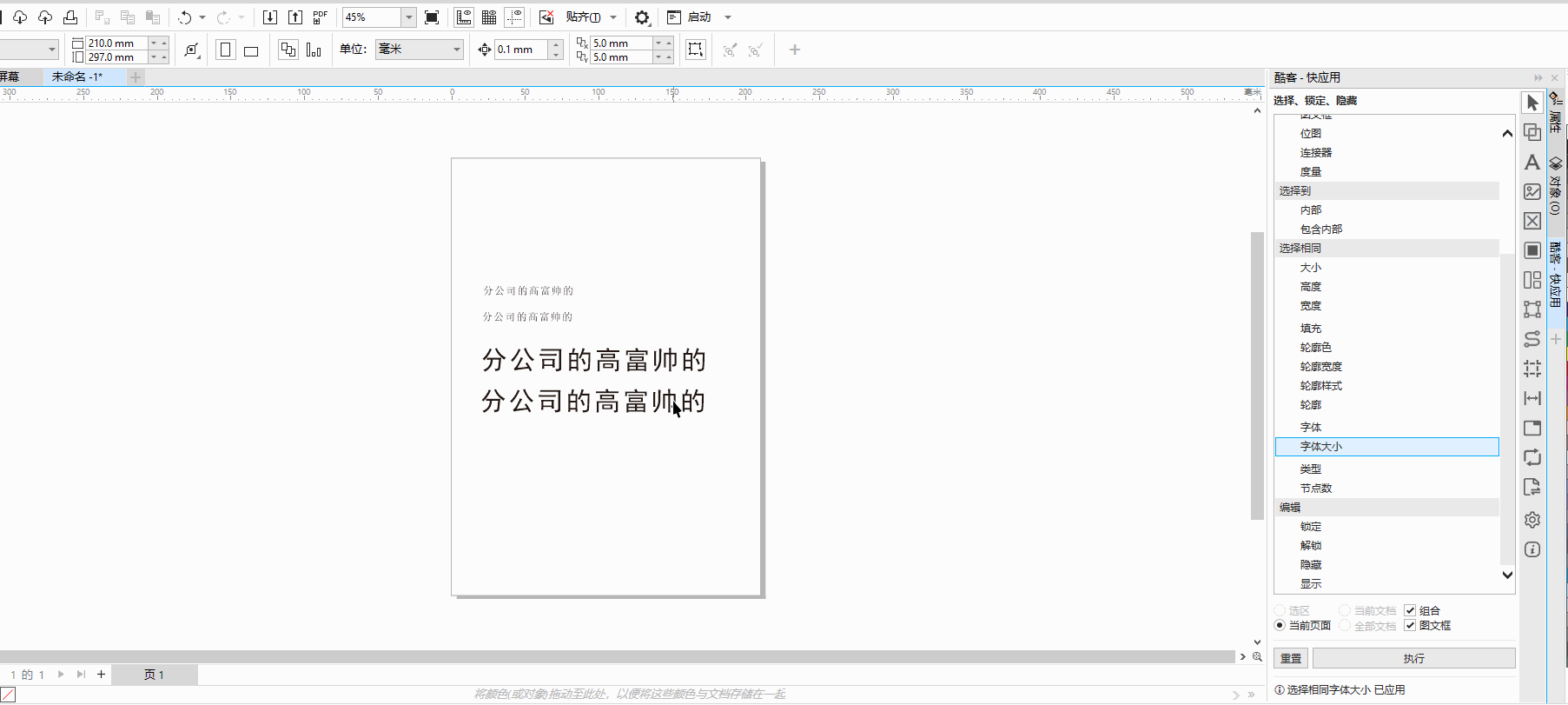
Task: Click the print icon in toolbar
Action: point(70,17)
